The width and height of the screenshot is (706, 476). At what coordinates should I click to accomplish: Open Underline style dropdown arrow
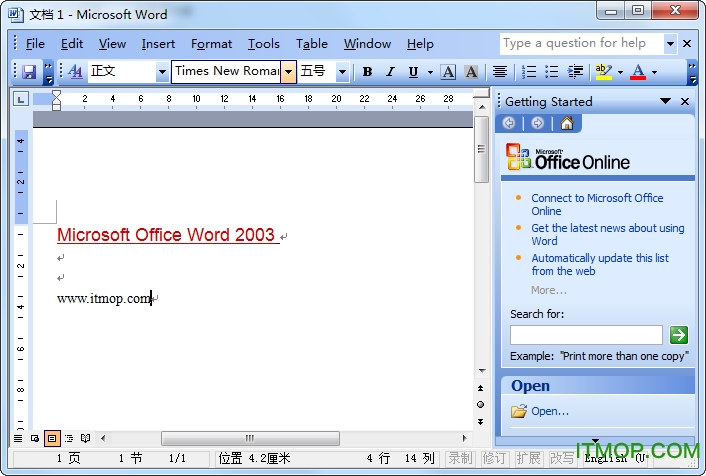point(430,72)
